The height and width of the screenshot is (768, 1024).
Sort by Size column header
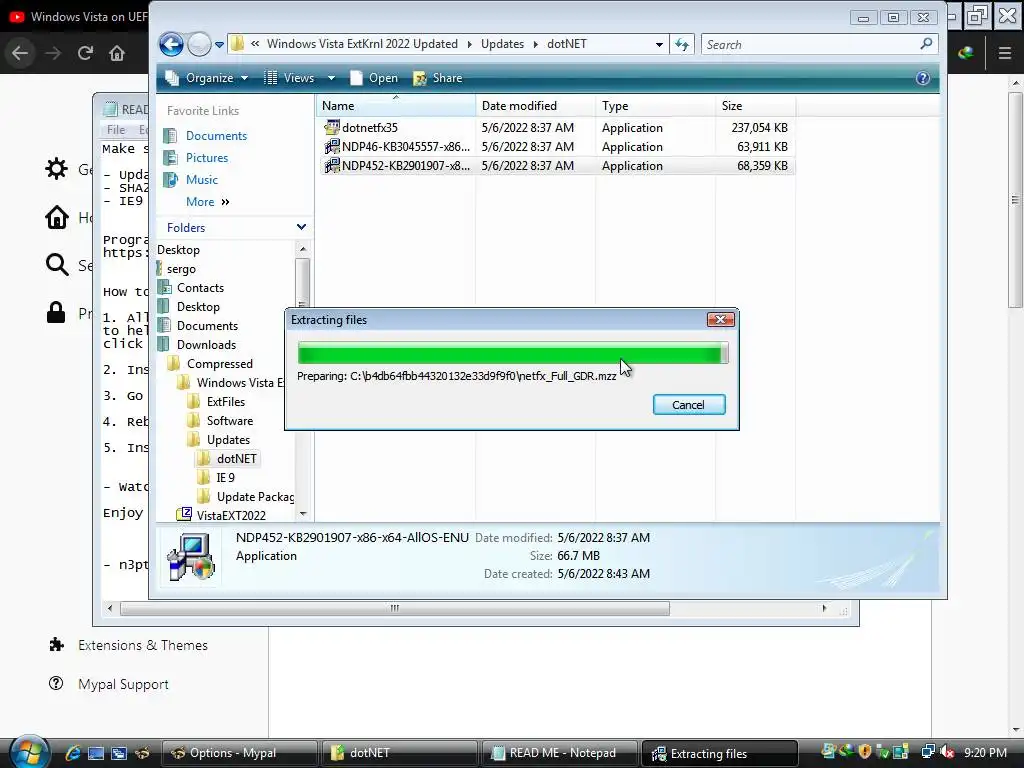pos(756,106)
